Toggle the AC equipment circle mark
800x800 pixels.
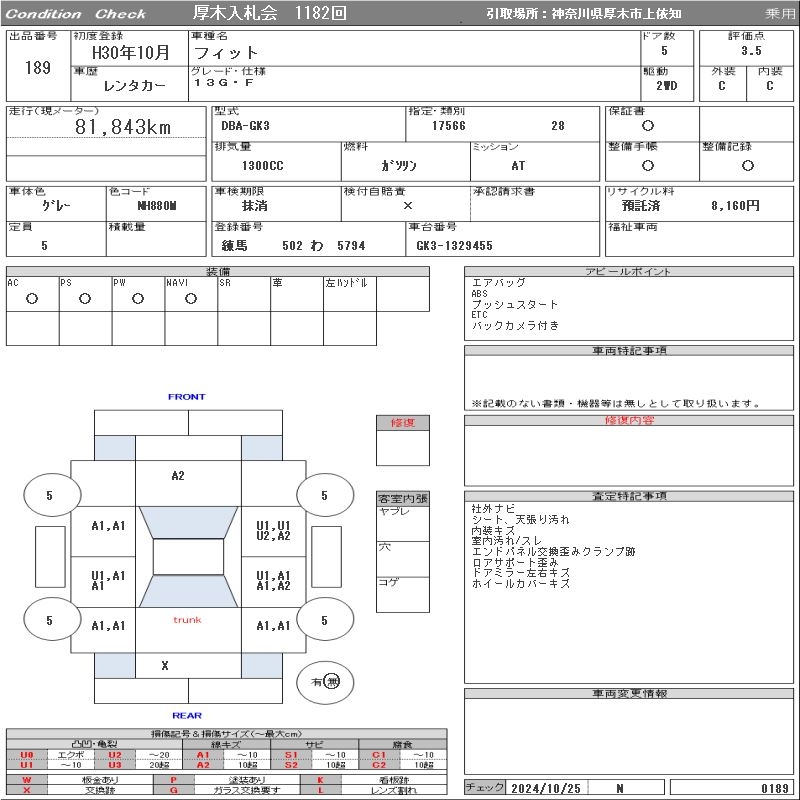click(32, 298)
